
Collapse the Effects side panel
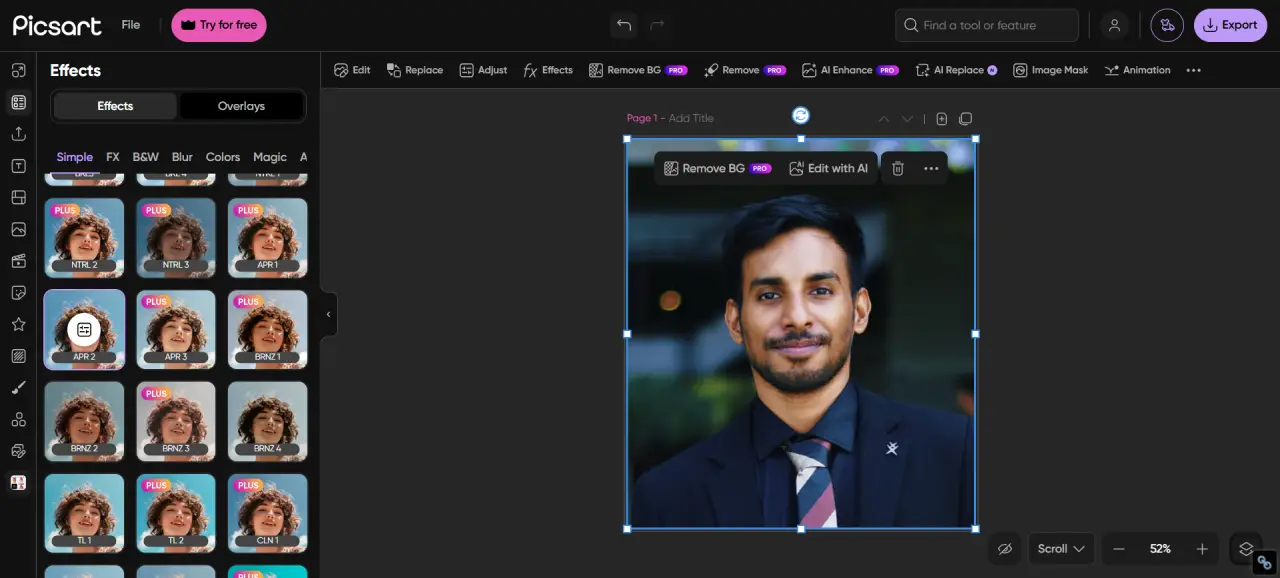328,314
